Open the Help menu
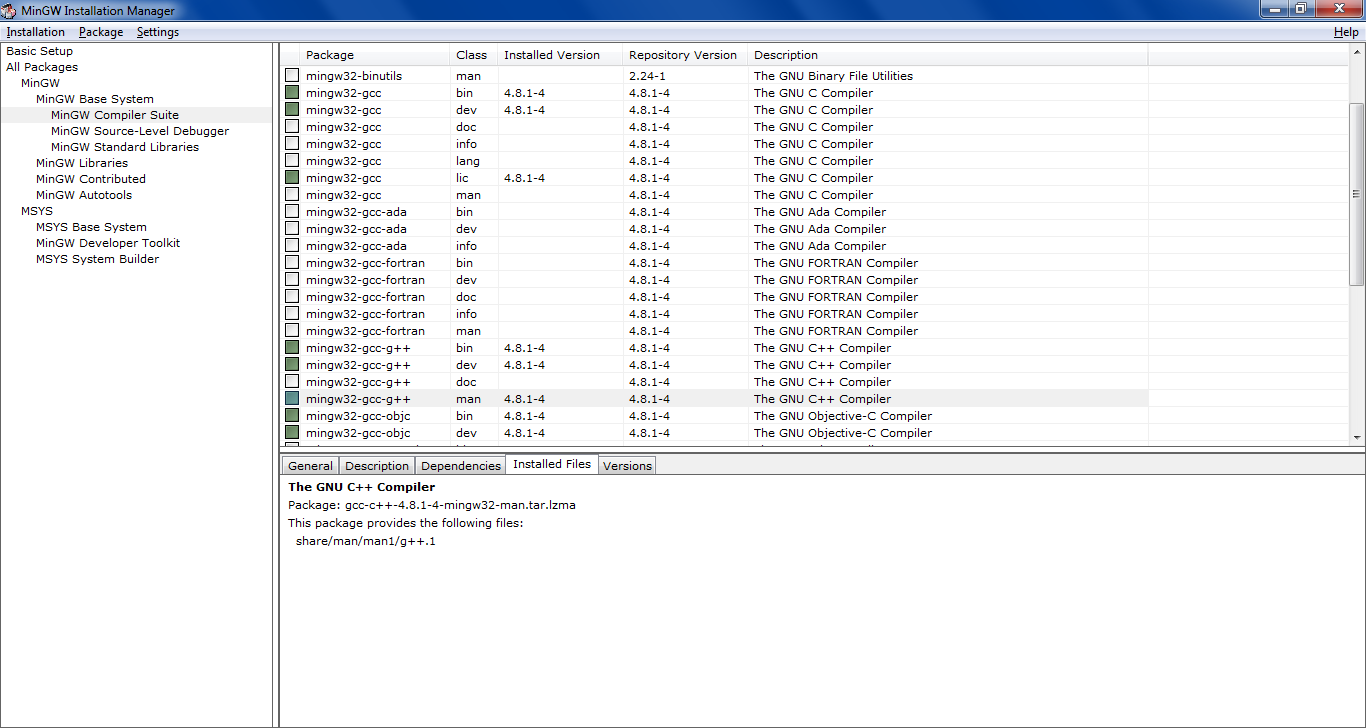Viewport: 1366px width, 728px height. click(x=1346, y=32)
